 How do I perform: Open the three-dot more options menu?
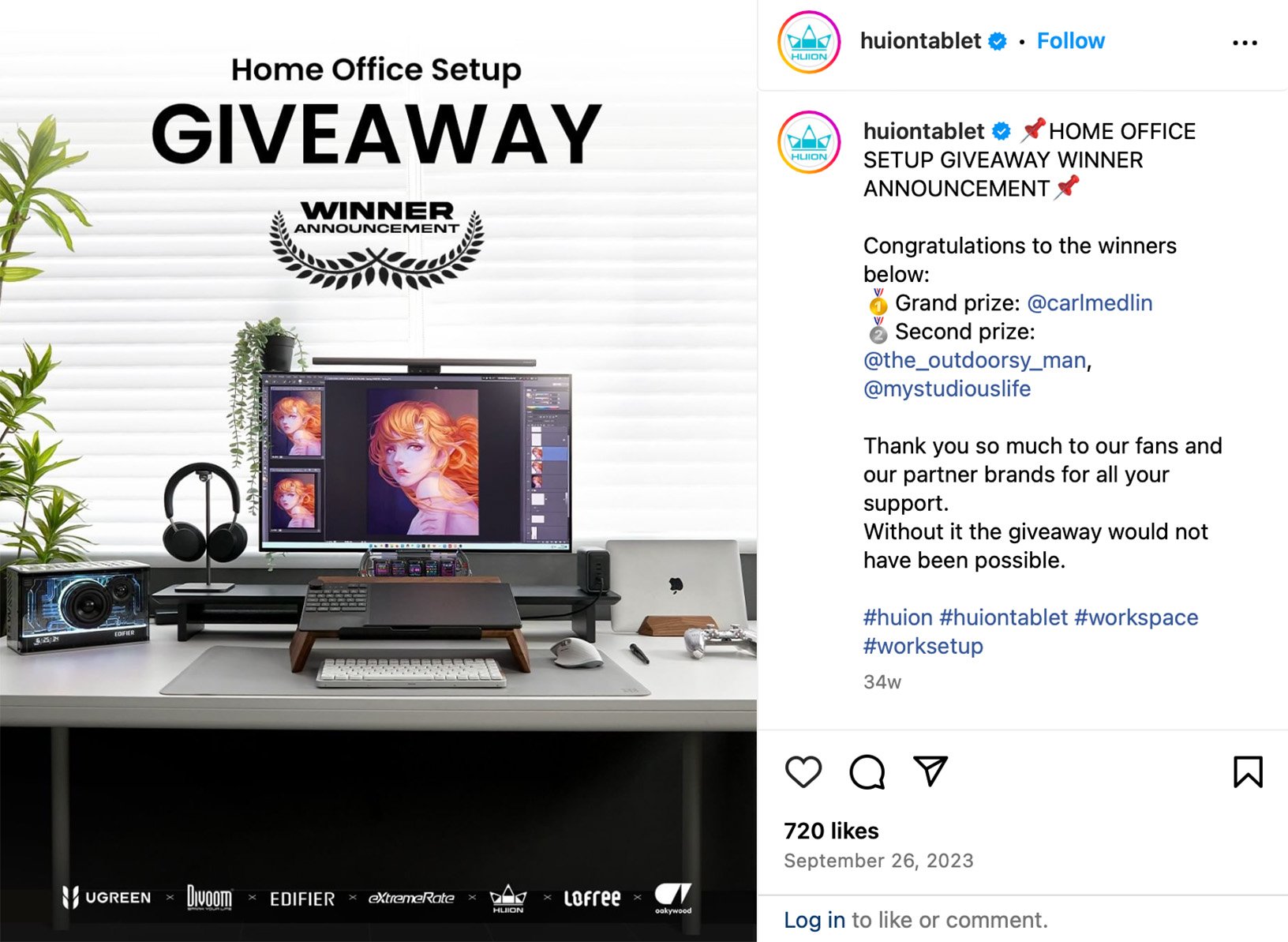click(x=1245, y=43)
